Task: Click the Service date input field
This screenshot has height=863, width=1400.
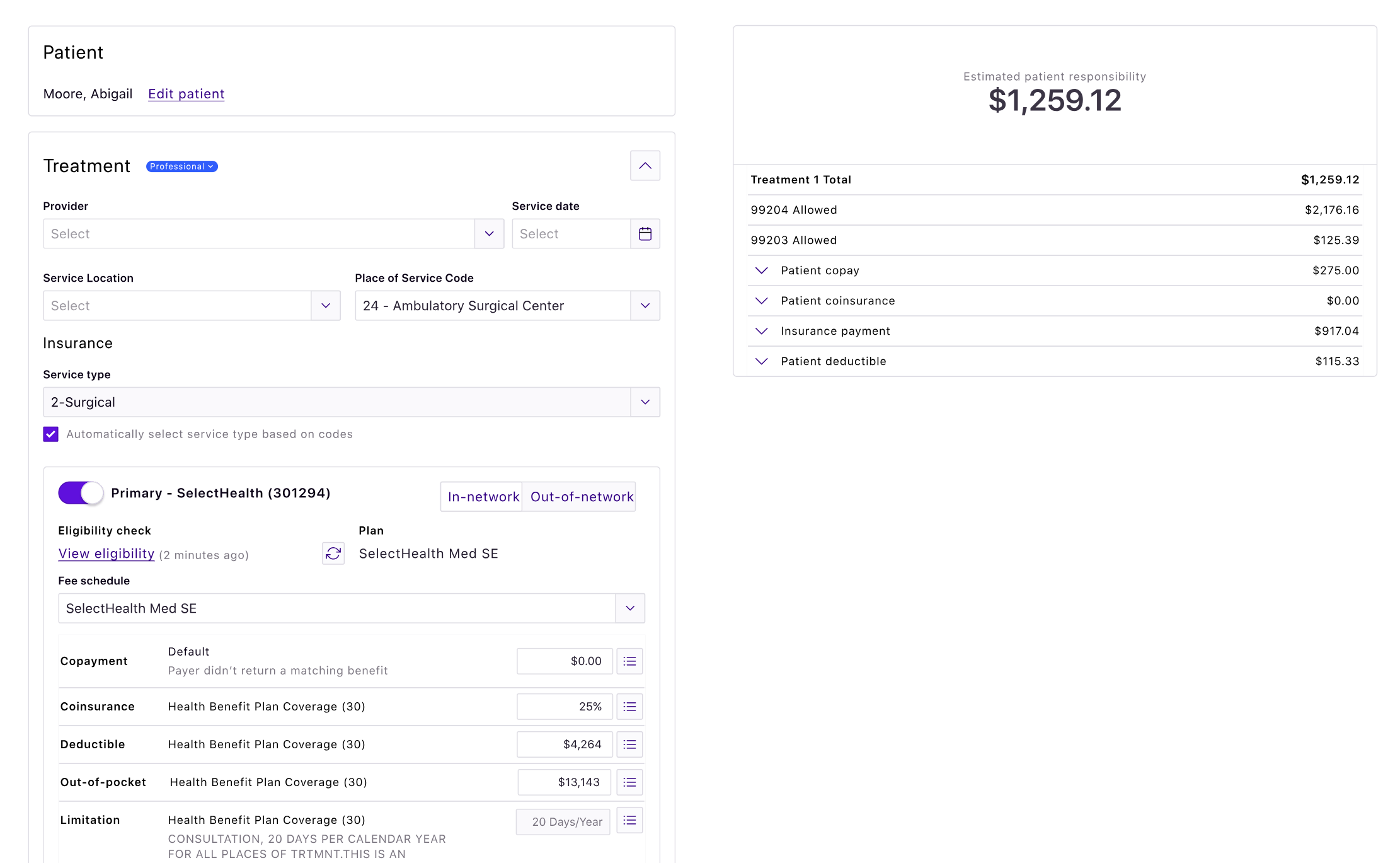Action: point(571,234)
